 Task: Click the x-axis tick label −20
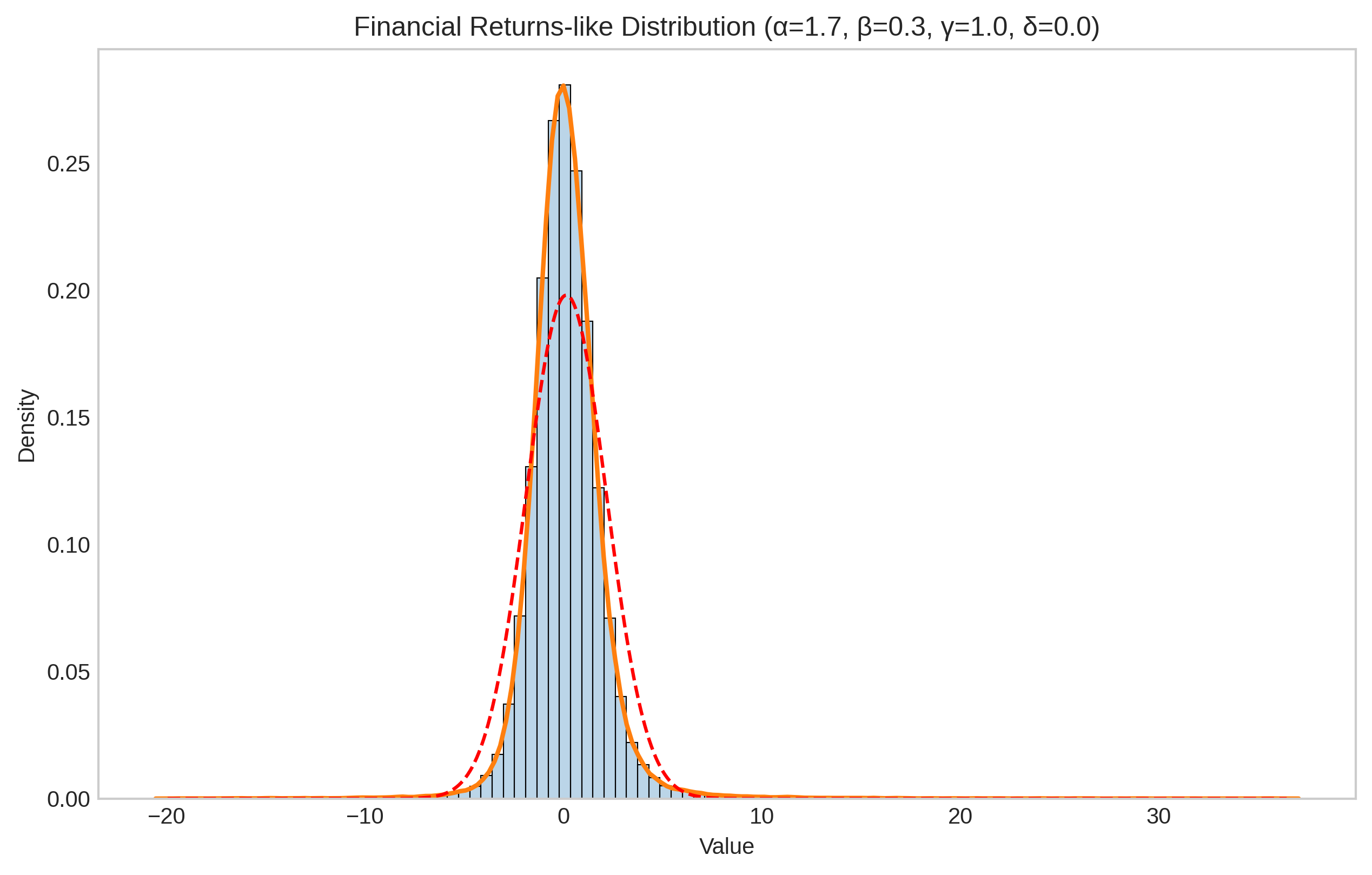(x=167, y=817)
